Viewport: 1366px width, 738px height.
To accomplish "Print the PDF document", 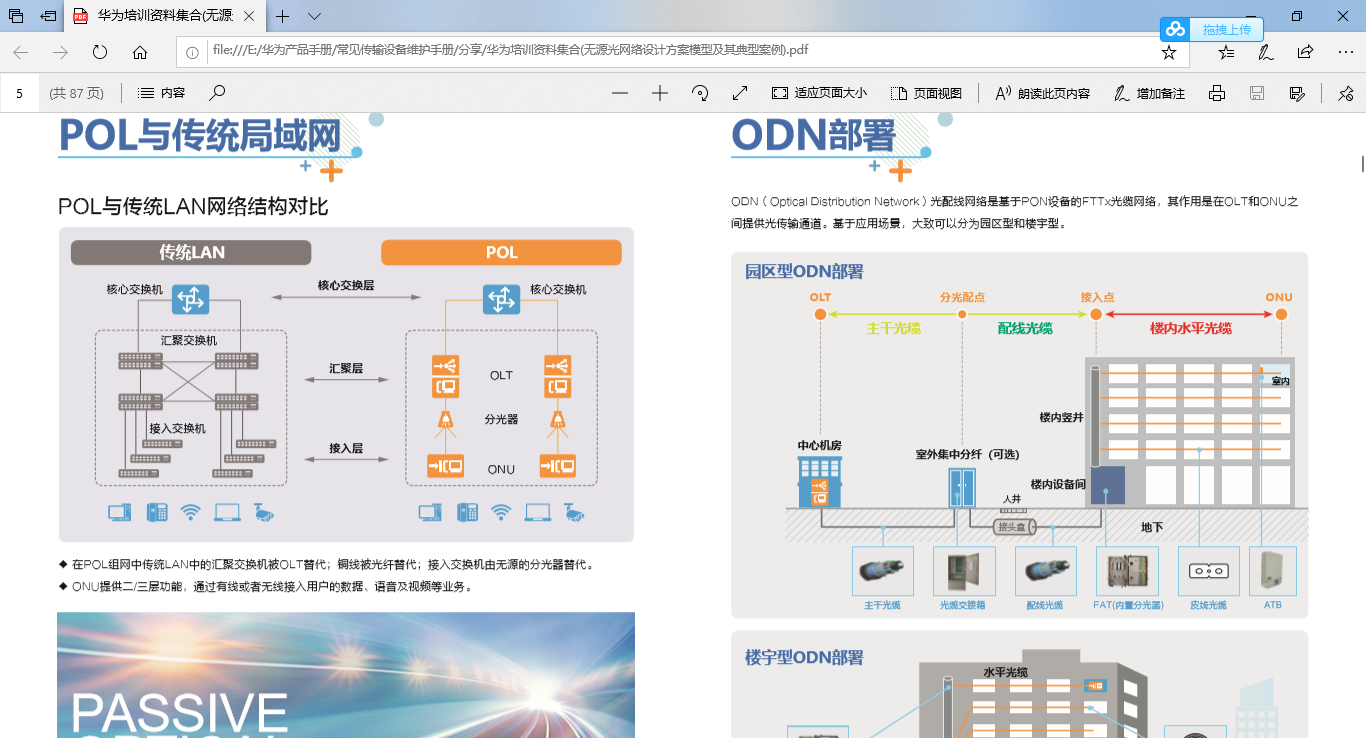I will point(1217,93).
